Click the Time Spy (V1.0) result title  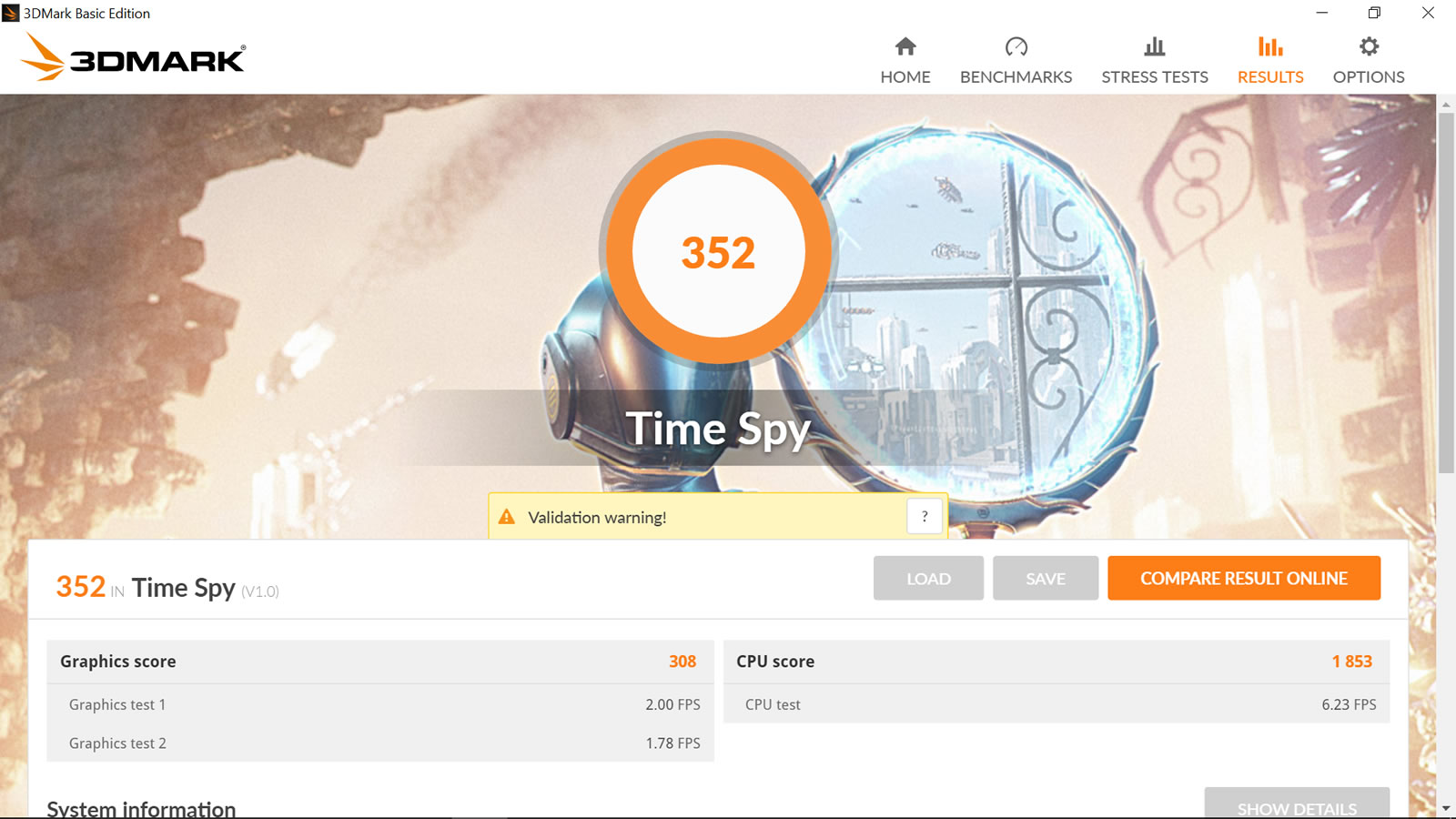205,588
